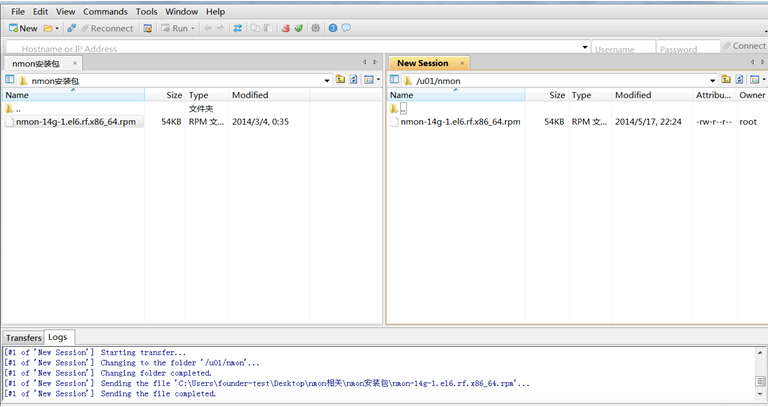Switch to the Transfers tab
Image resolution: width=768 pixels, height=407 pixels.
(x=24, y=338)
